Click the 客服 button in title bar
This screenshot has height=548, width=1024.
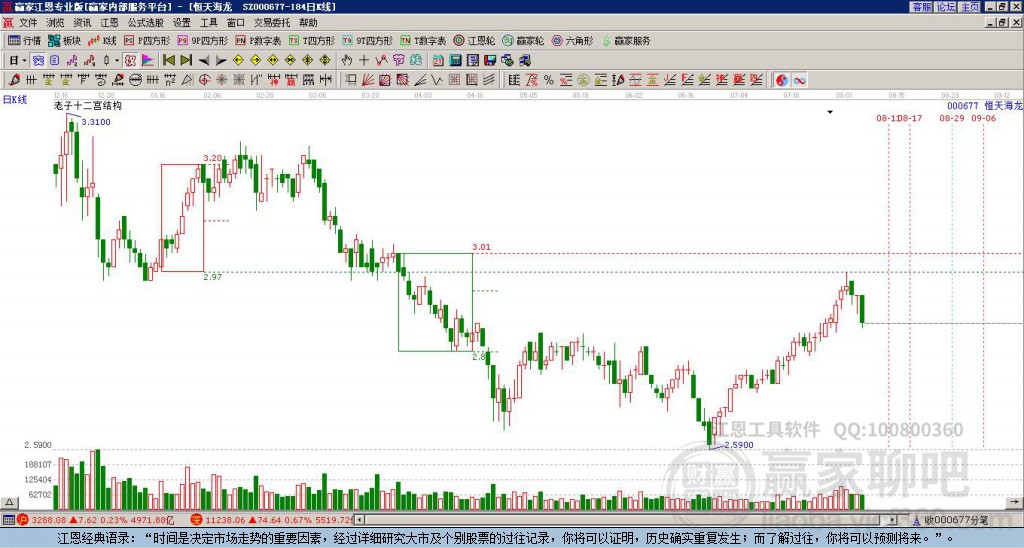pyautogui.click(x=922, y=7)
